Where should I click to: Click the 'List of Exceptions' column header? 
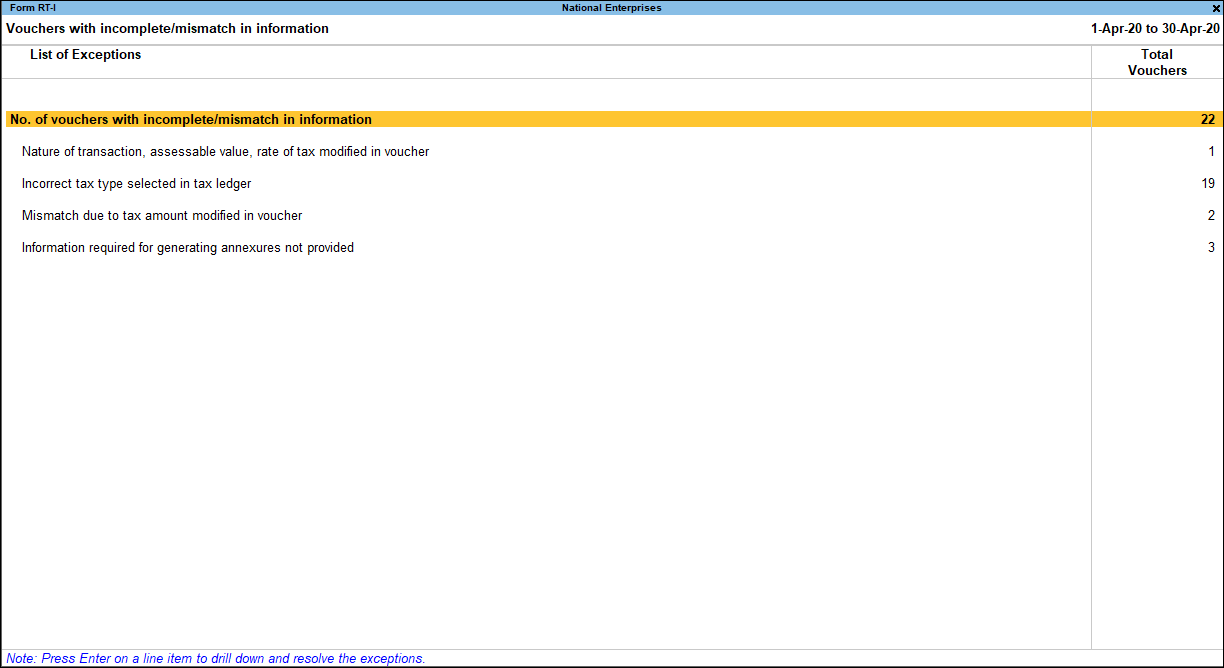pyautogui.click(x=85, y=55)
